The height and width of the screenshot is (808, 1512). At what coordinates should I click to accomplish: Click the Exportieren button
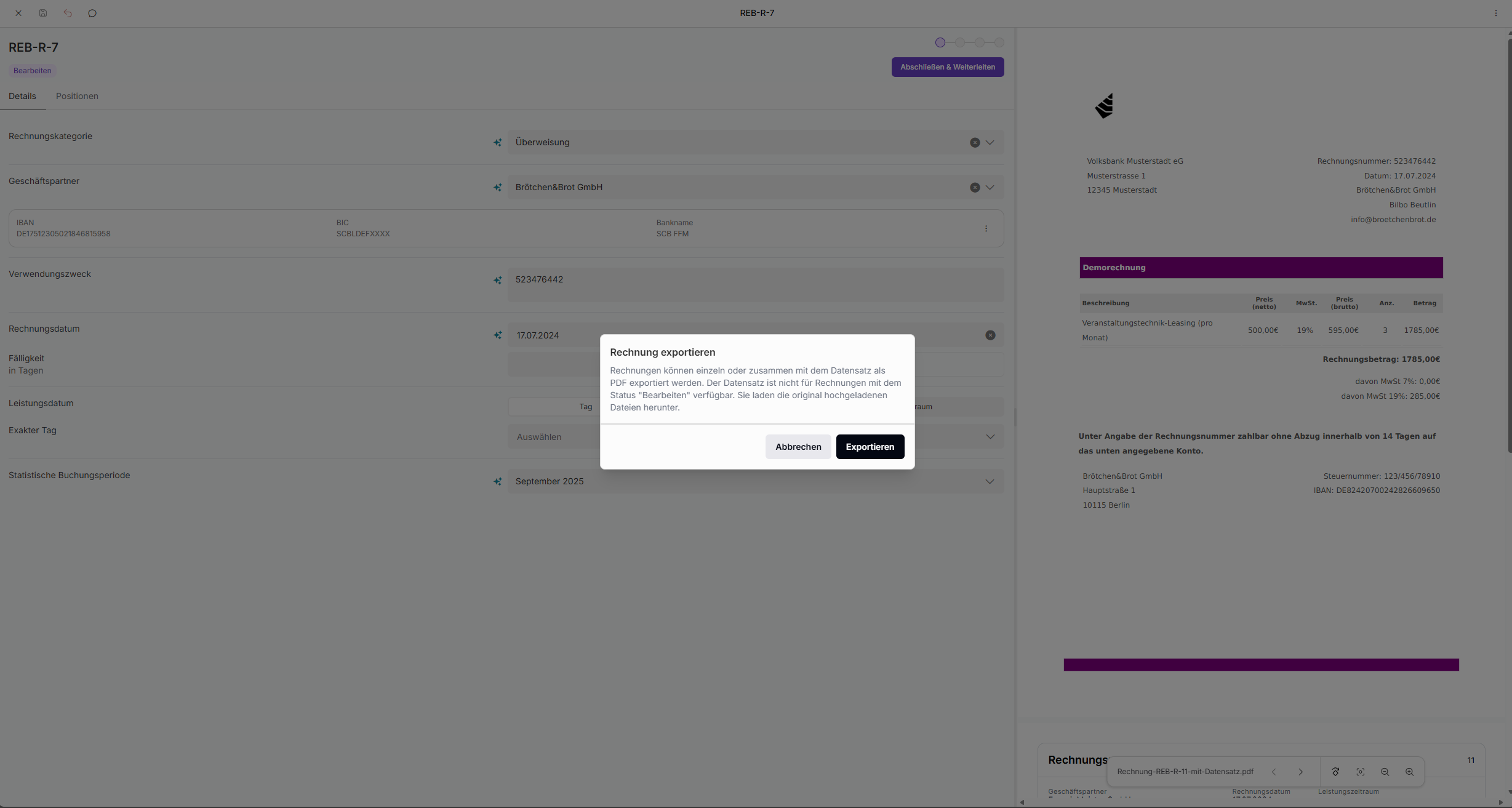point(870,447)
